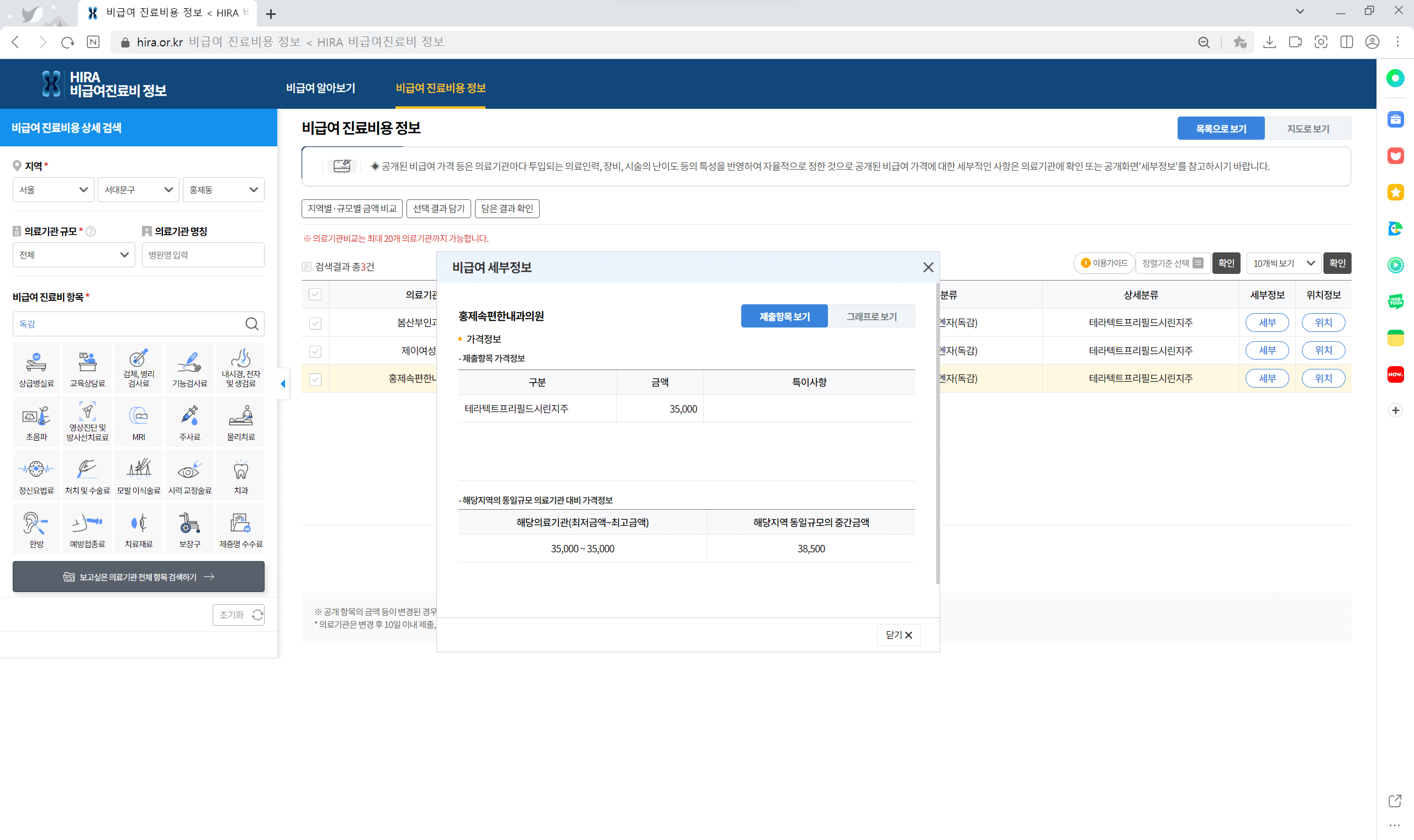Toggle the select-all checkbox in table header
The image size is (1414, 840).
pyautogui.click(x=315, y=294)
